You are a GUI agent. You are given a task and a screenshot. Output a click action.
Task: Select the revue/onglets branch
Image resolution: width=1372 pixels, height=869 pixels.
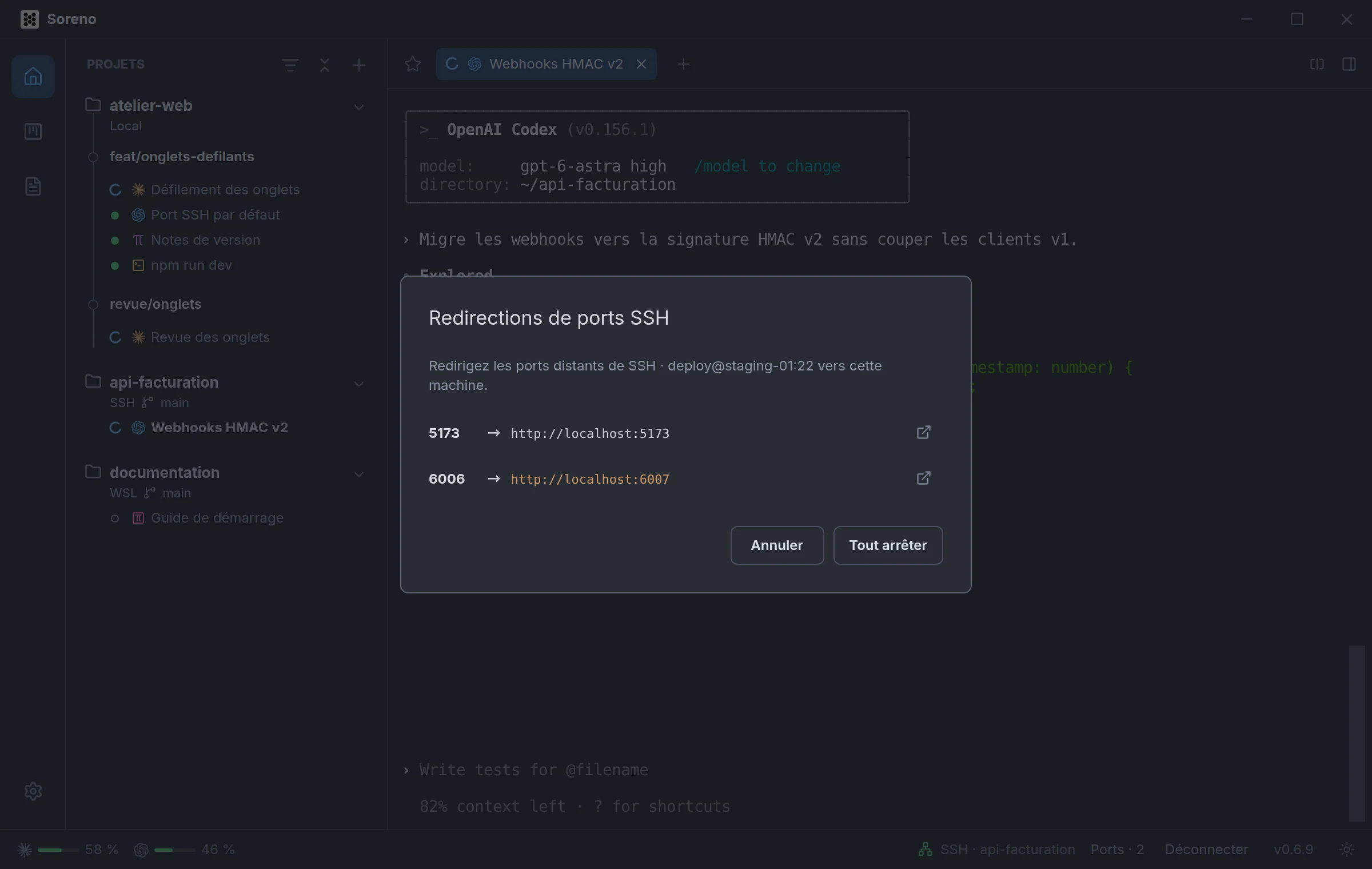[x=155, y=304]
